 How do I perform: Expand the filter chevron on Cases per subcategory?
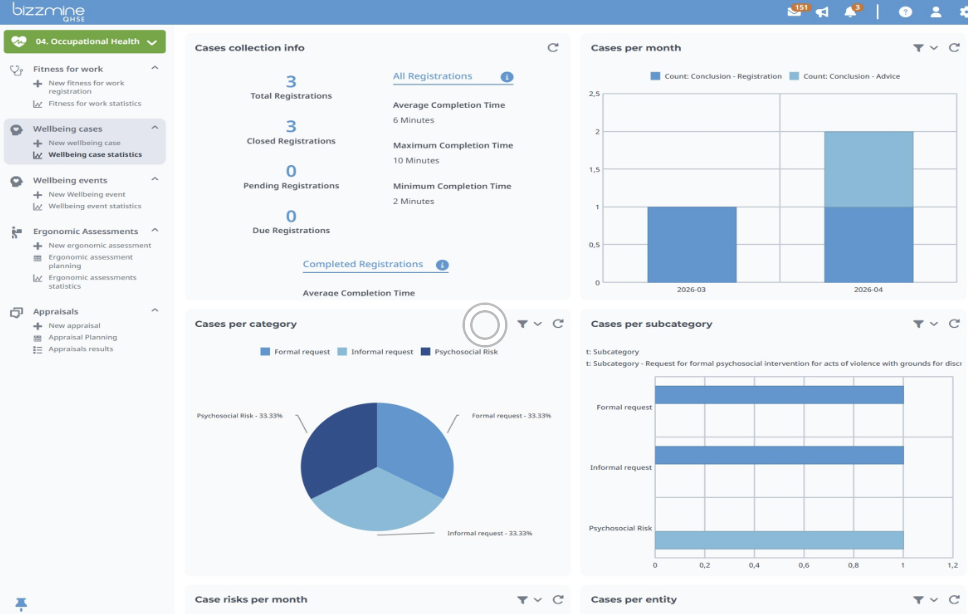[x=934, y=323]
